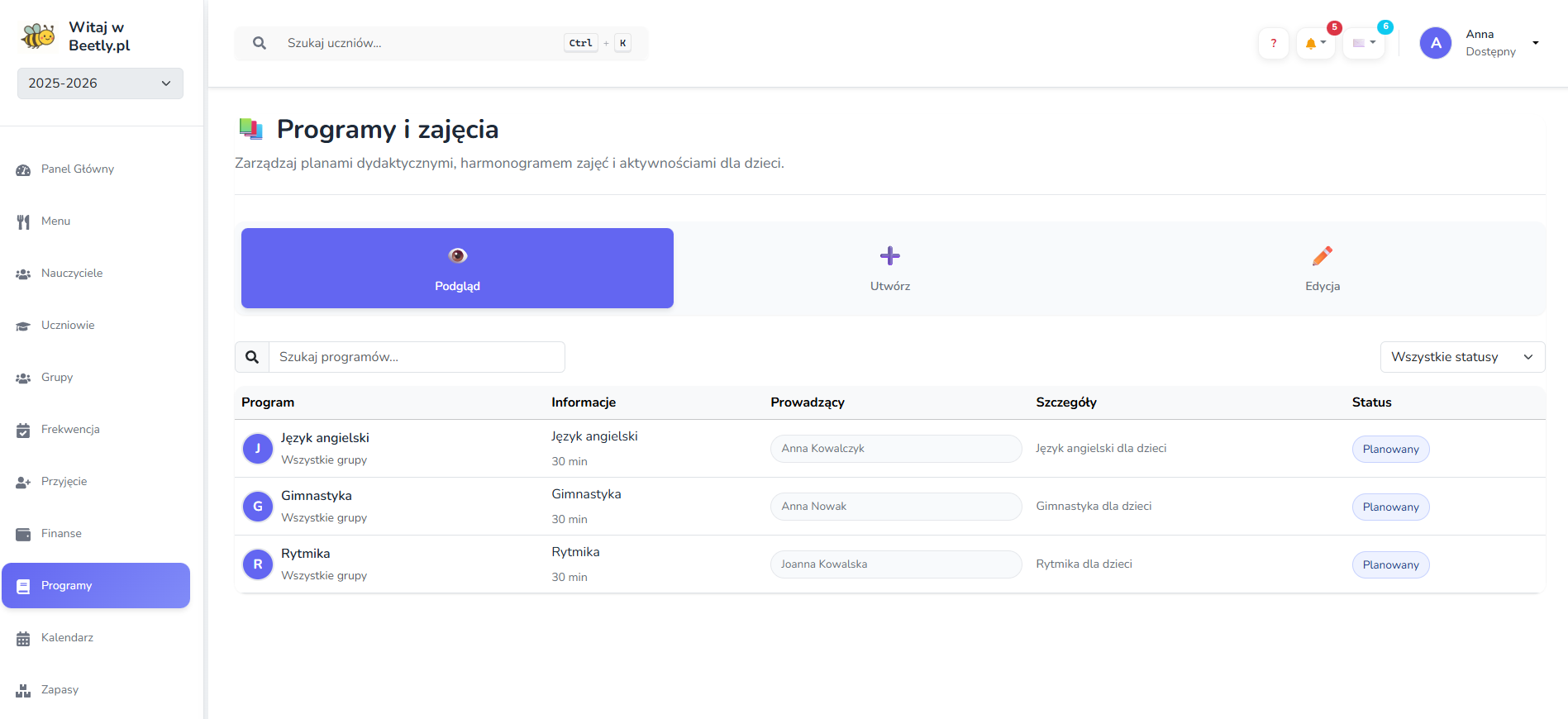Screen dimensions: 1568x719
Task: Click the R avatar for Rytmika
Action: (258, 564)
